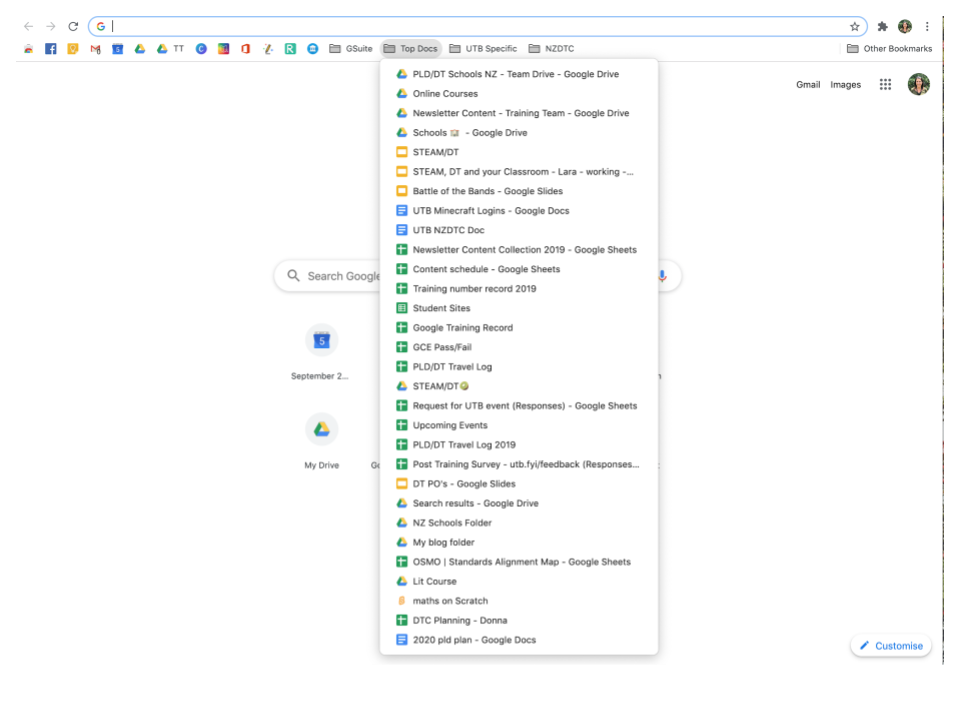The image size is (960, 720).
Task: Open the Google account avatar on page
Action: point(919,84)
